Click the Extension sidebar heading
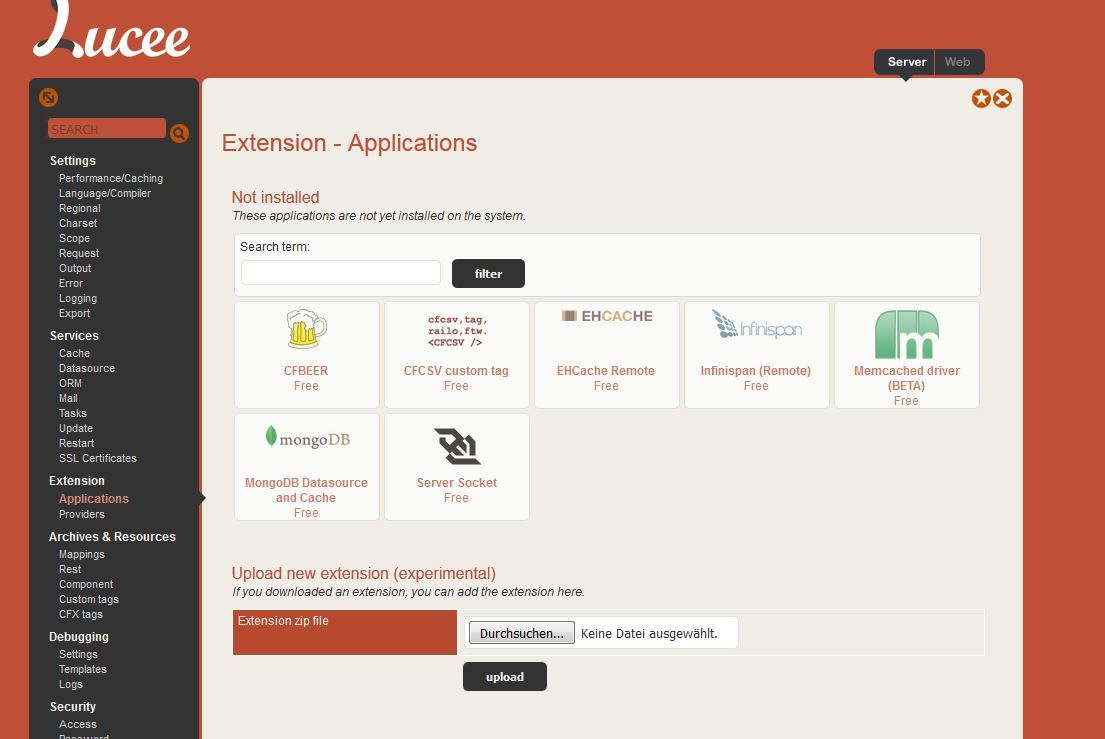This screenshot has width=1105, height=739. pyautogui.click(x=77, y=480)
